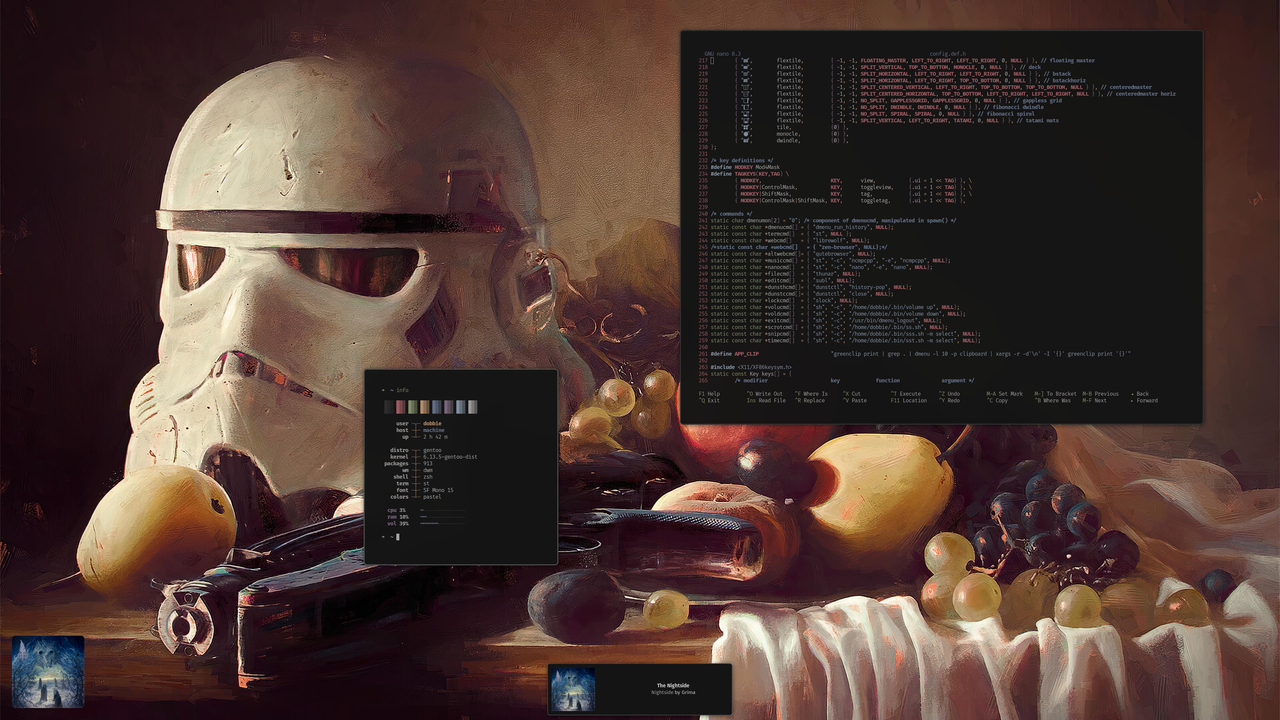Click '^Z Undo' nano shortcut
The image size is (1280, 720).
949,394
